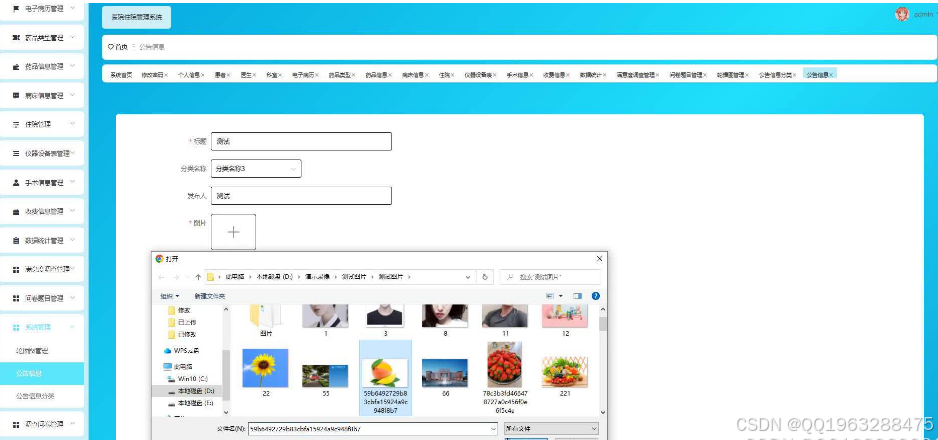
Task: Click the person icon beside 手术信息管理
Action: 16,183
